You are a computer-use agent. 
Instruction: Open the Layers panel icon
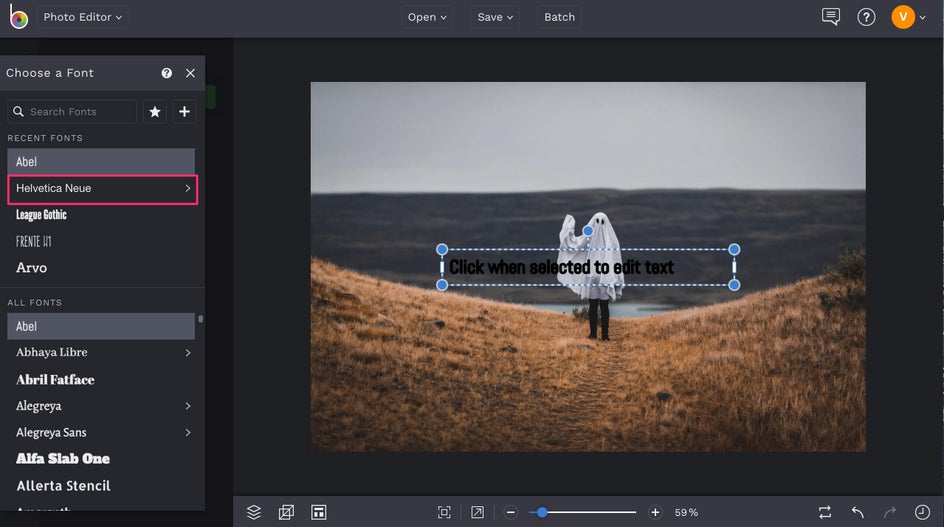click(x=253, y=512)
